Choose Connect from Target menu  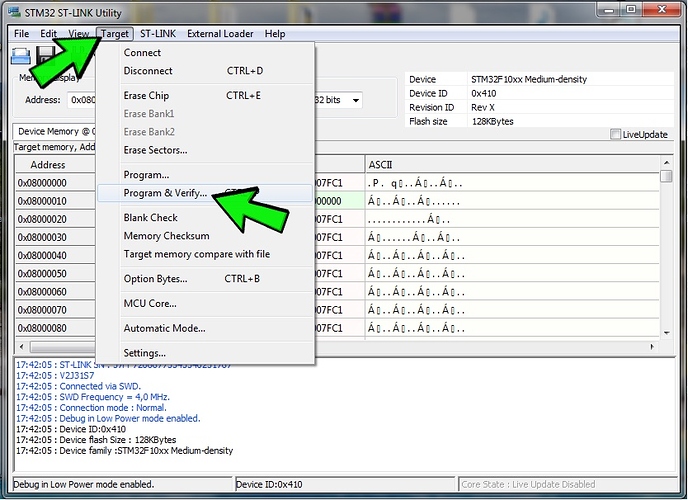(205, 53)
